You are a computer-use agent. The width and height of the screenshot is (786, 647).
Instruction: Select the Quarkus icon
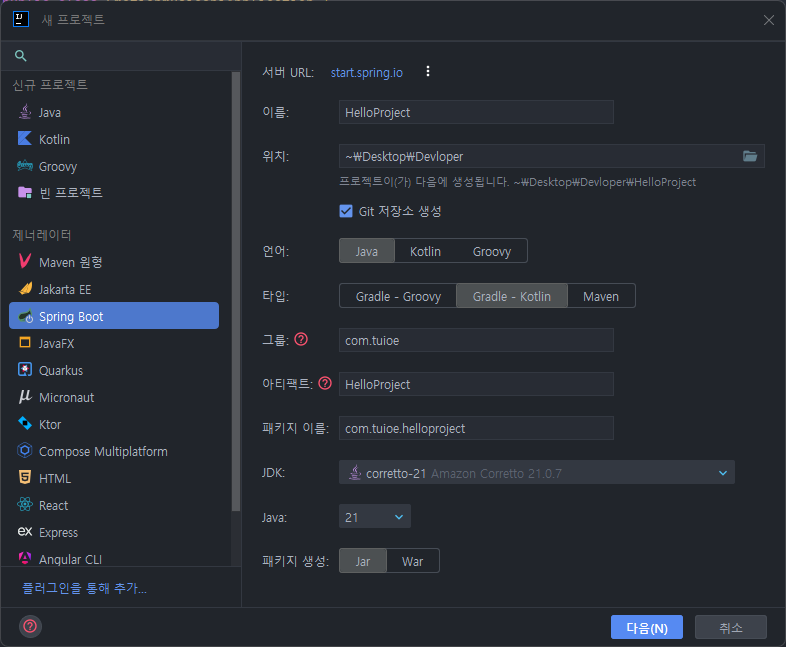point(25,370)
